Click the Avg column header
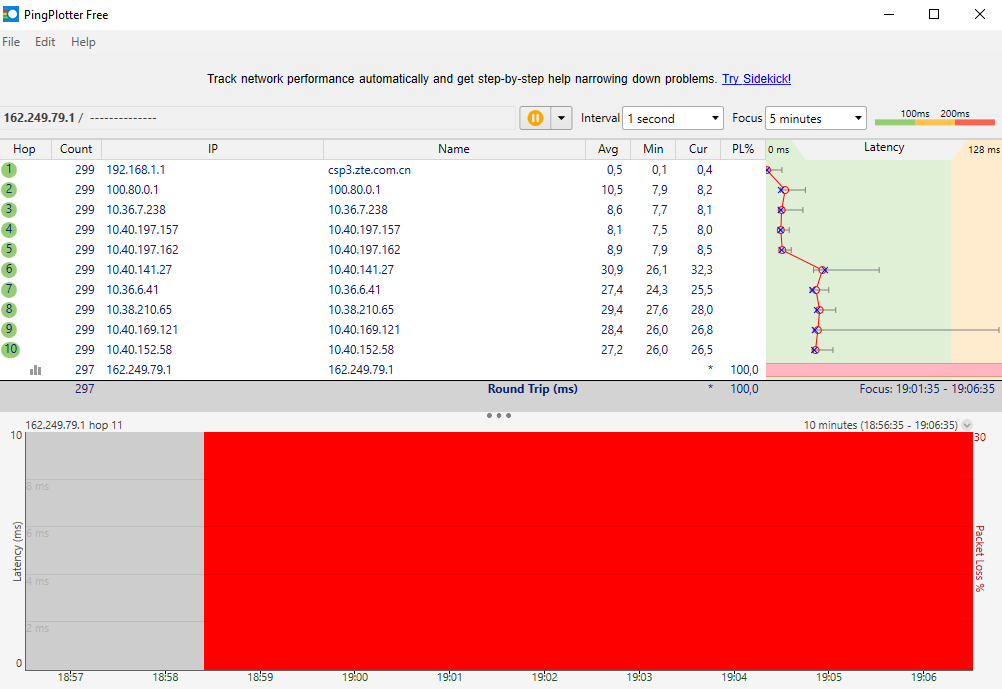 point(608,149)
